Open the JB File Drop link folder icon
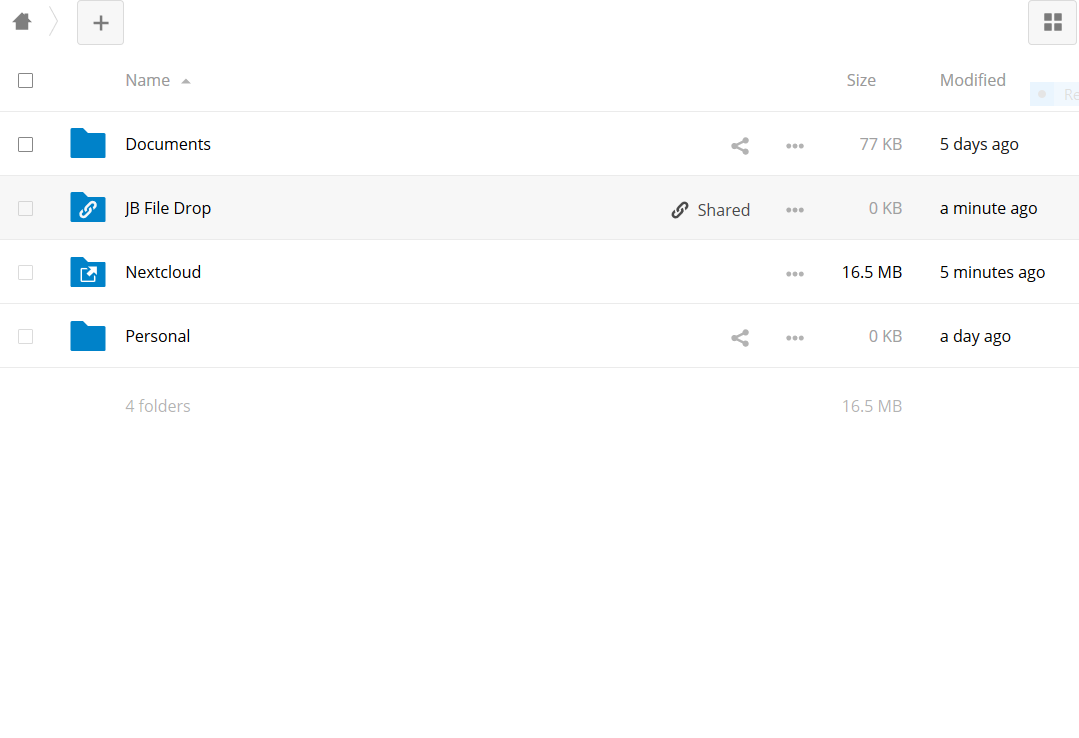1079x738 pixels. [88, 208]
